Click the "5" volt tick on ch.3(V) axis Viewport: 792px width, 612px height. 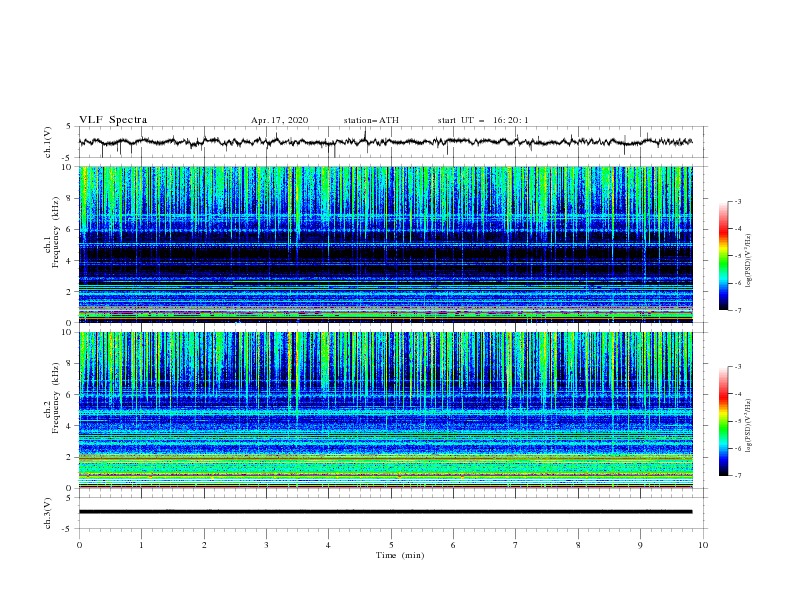click(69, 498)
